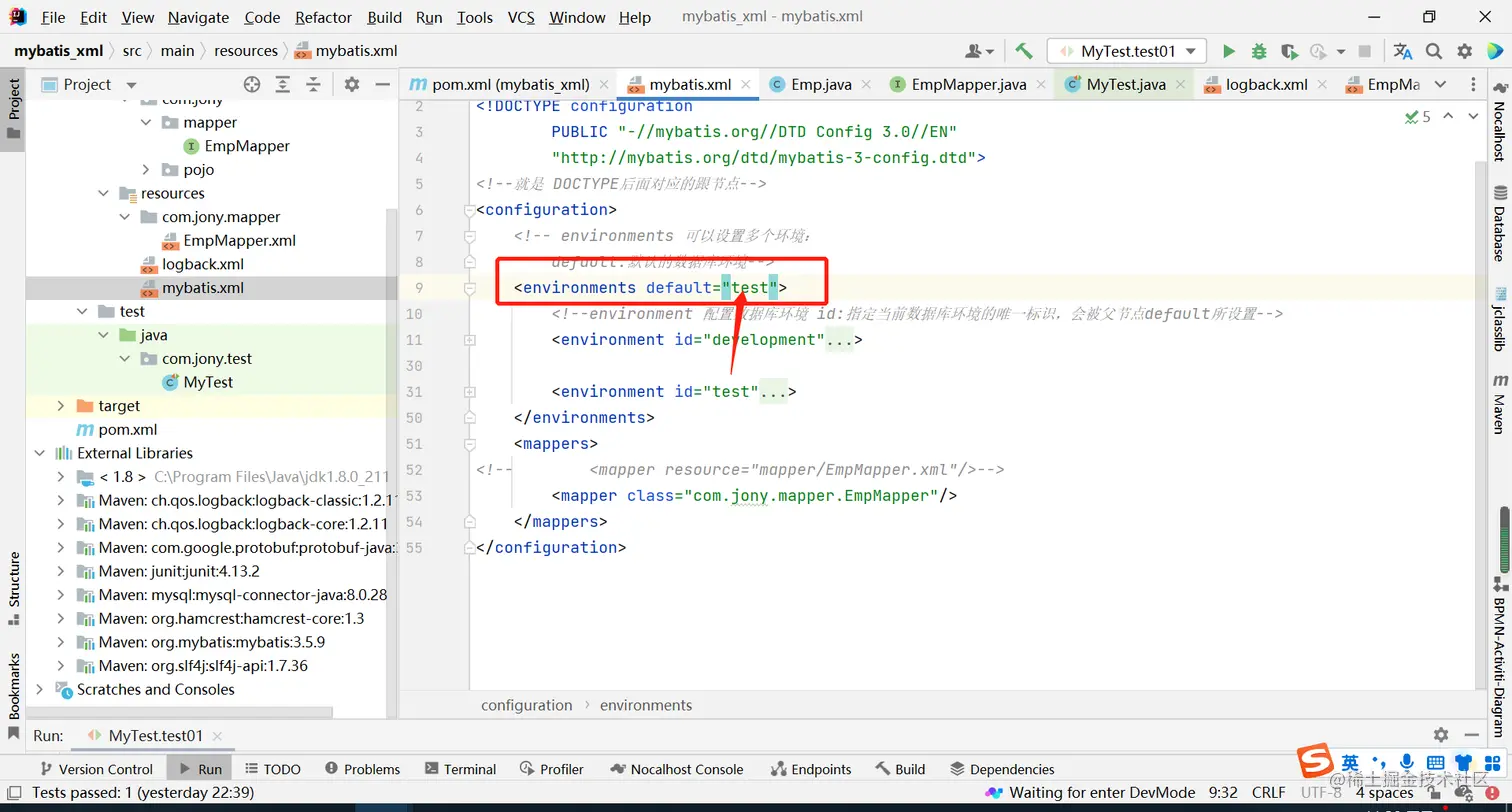1512x812 pixels.
Task: Open IDE settings gear in the top toolbar
Action: (x=1465, y=51)
